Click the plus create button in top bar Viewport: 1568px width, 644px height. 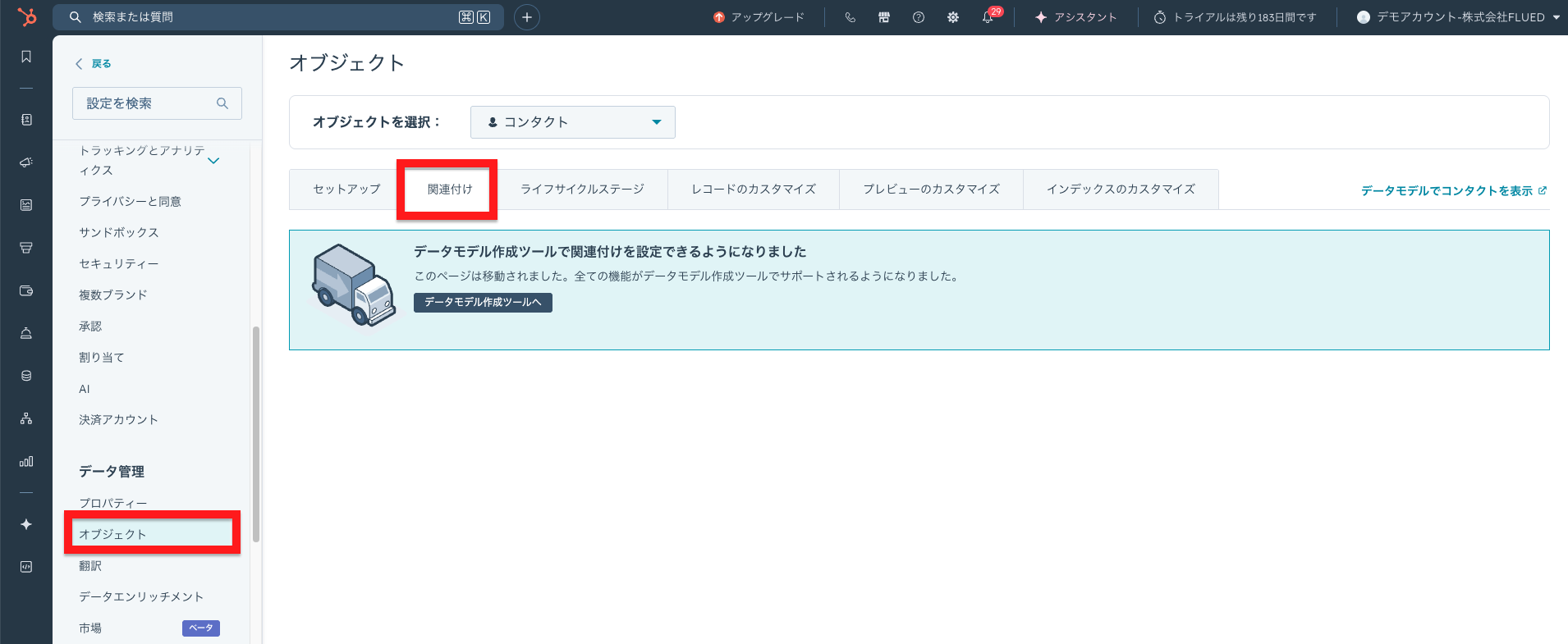coord(527,17)
